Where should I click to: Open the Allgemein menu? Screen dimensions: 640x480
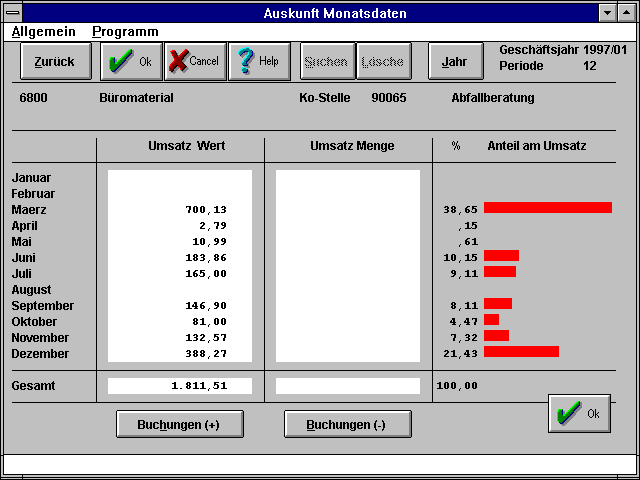(43, 32)
